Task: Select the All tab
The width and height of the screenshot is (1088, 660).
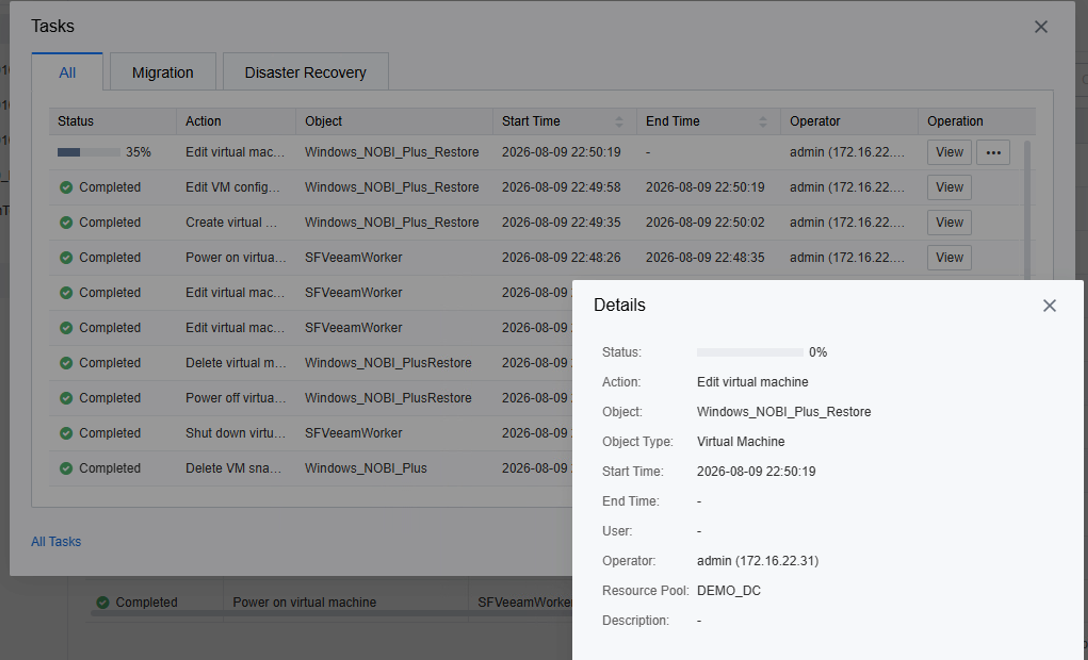Action: coord(67,72)
